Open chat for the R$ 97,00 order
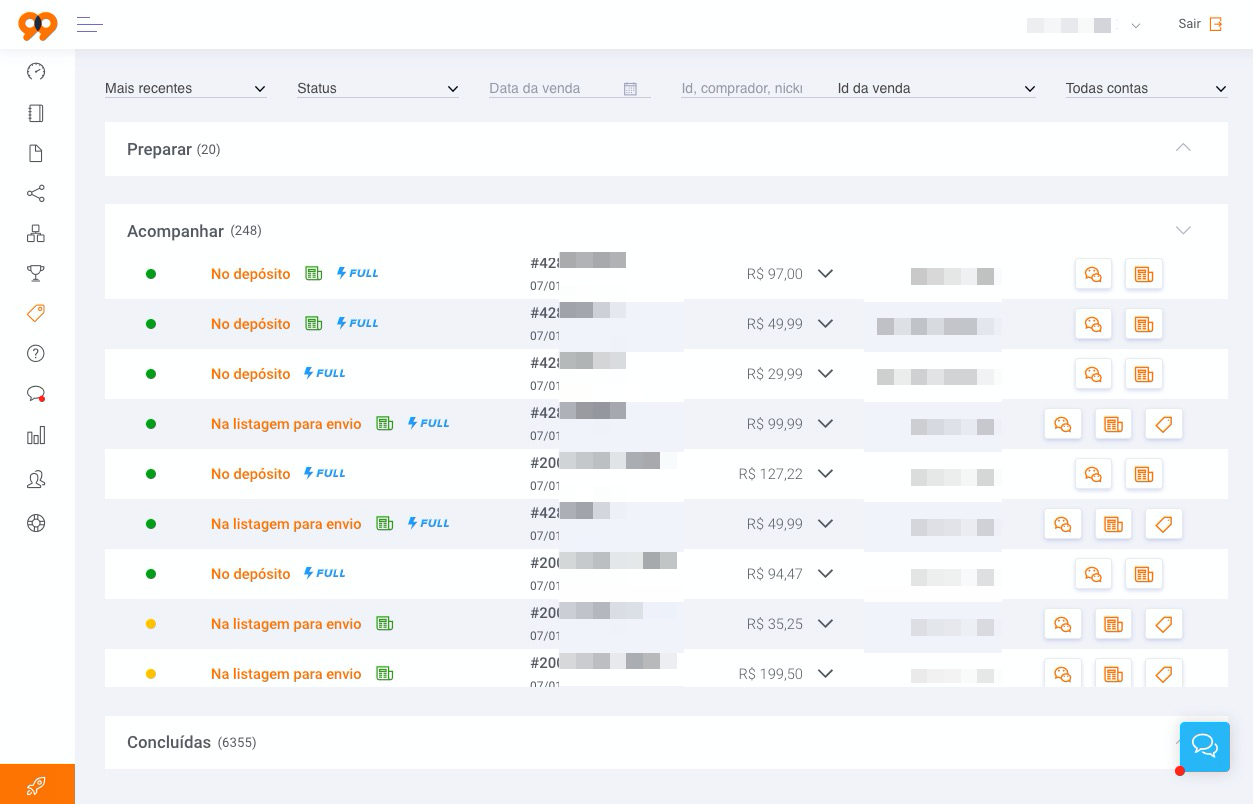This screenshot has width=1253, height=804. 1093,274
